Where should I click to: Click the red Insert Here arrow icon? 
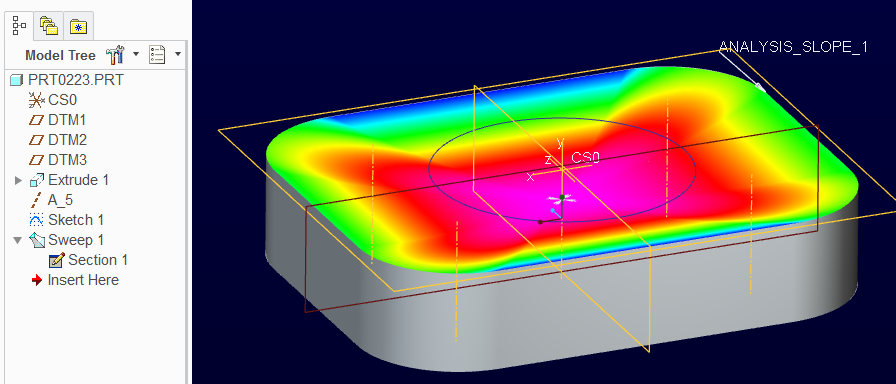(37, 280)
